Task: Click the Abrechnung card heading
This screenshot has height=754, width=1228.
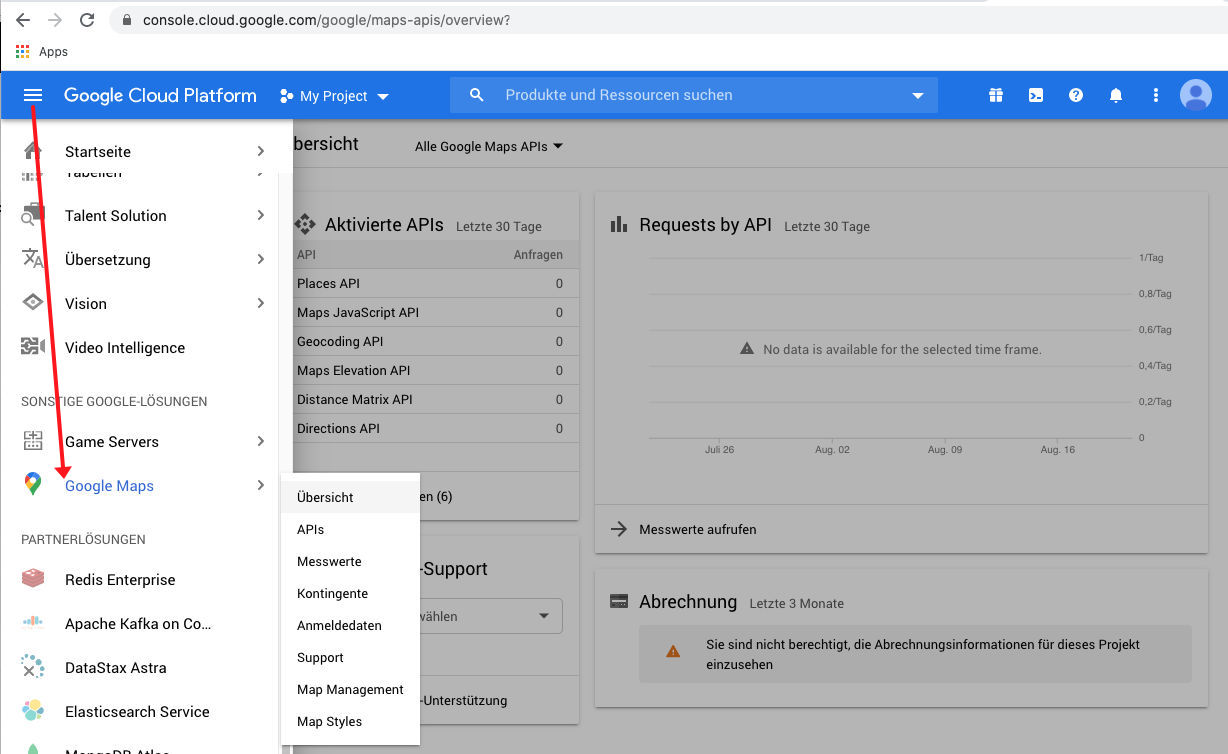Action: pyautogui.click(x=688, y=602)
